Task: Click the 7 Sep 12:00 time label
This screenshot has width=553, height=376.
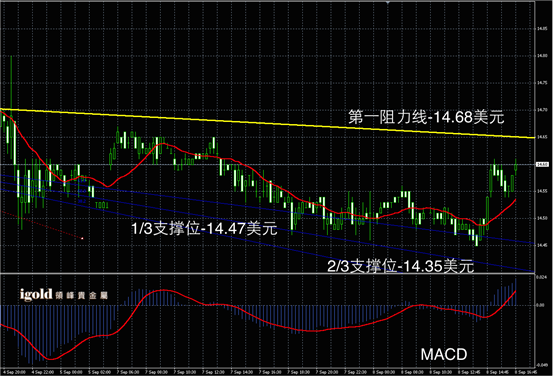Action: click(213, 372)
